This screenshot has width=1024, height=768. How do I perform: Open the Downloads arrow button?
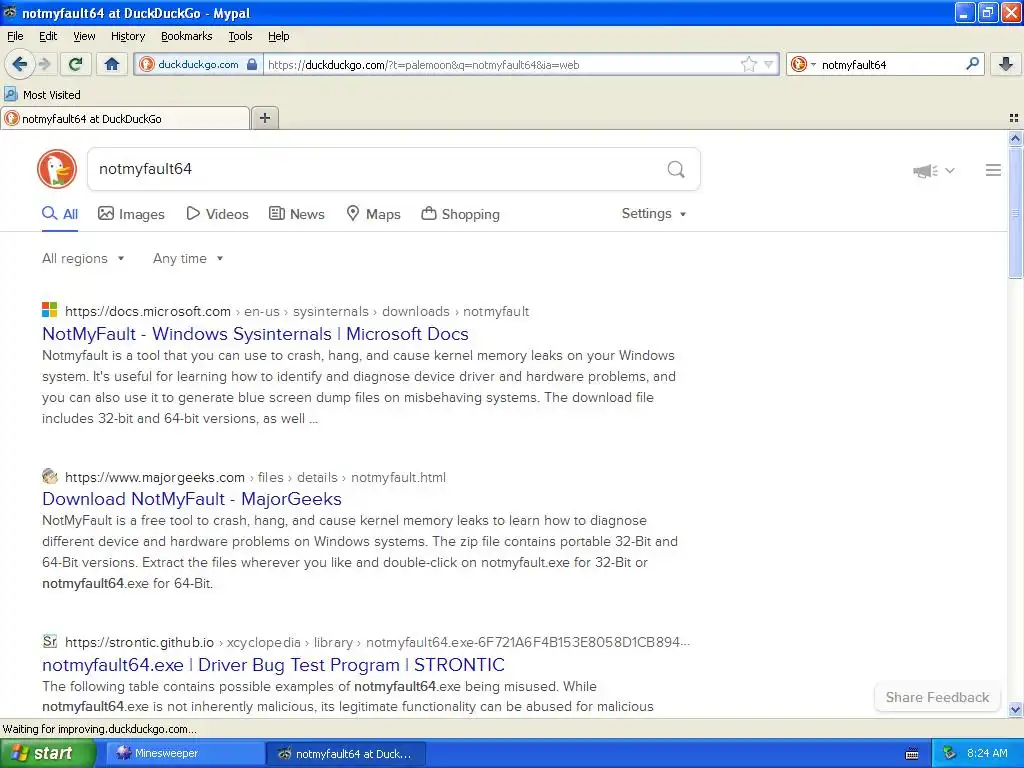tap(1006, 64)
